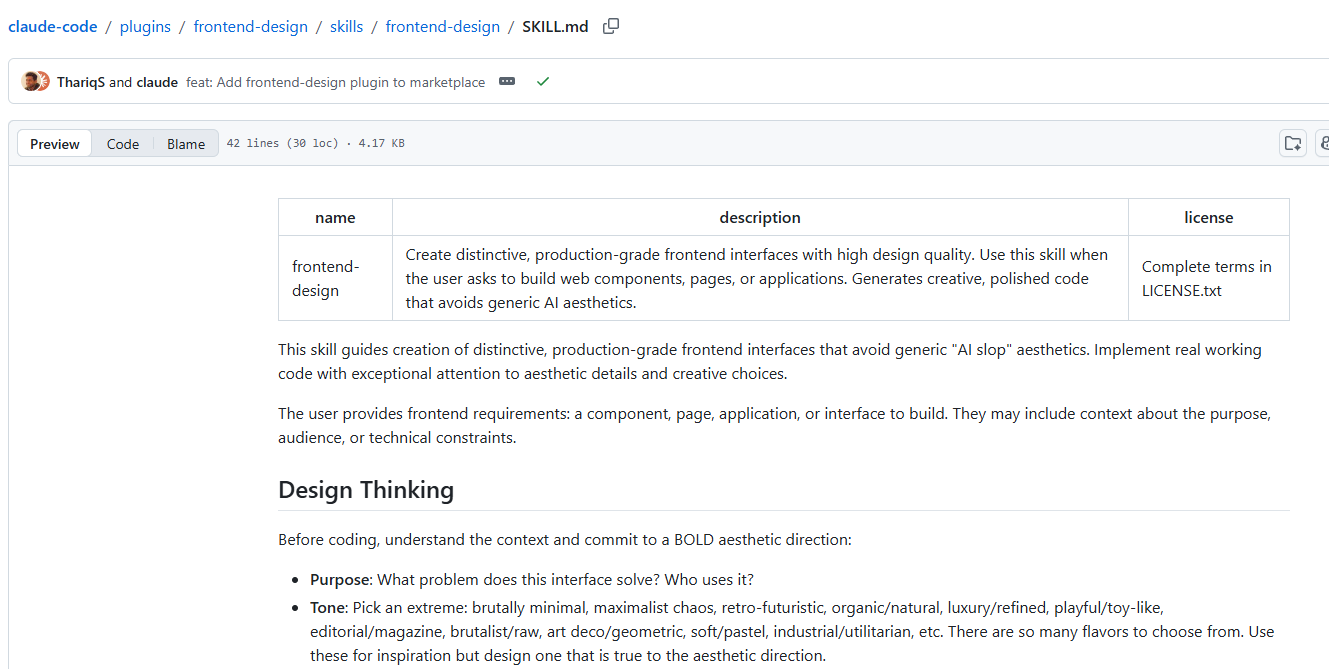Click the SKILL.md filename in breadcrumb
This screenshot has width=1329, height=669.
coord(555,27)
